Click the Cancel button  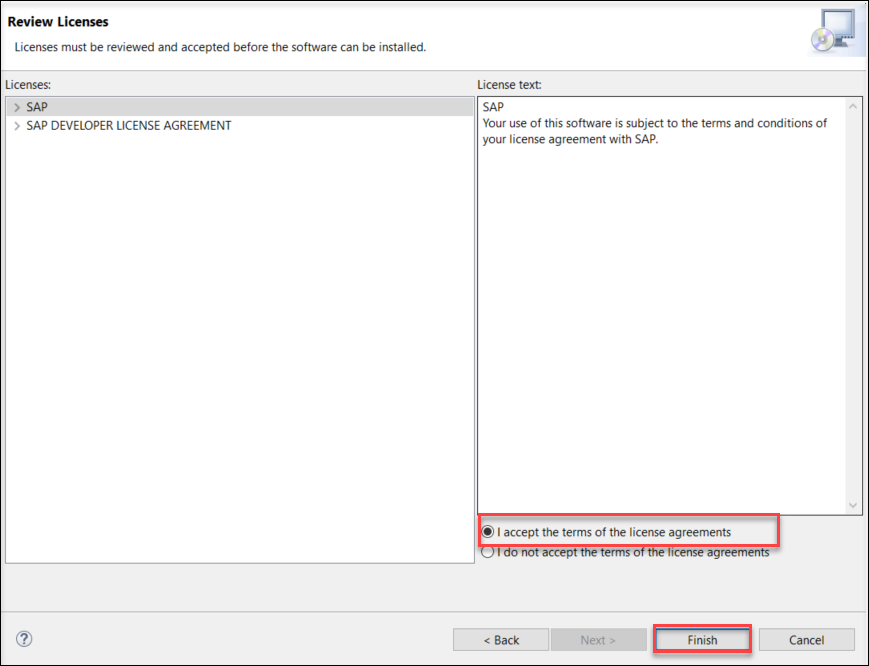point(806,640)
